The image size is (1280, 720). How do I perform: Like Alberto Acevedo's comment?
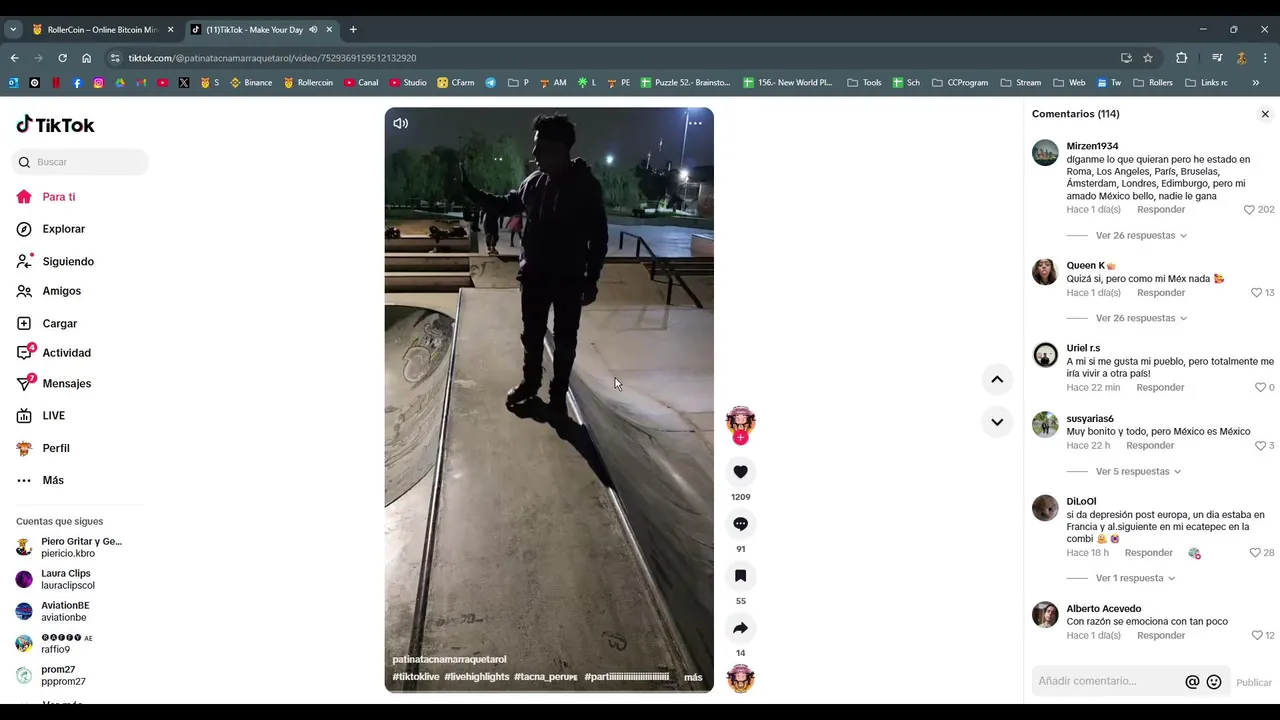tap(1257, 636)
